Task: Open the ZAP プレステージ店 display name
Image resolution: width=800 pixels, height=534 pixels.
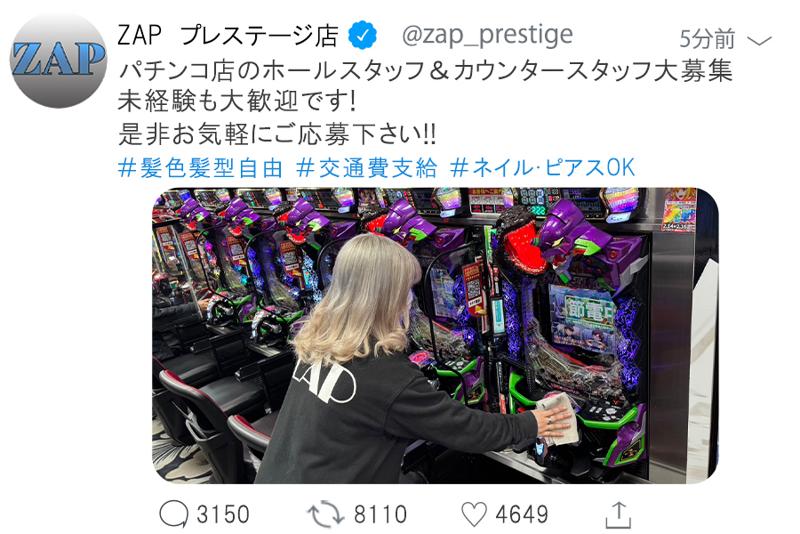Action: coord(228,35)
